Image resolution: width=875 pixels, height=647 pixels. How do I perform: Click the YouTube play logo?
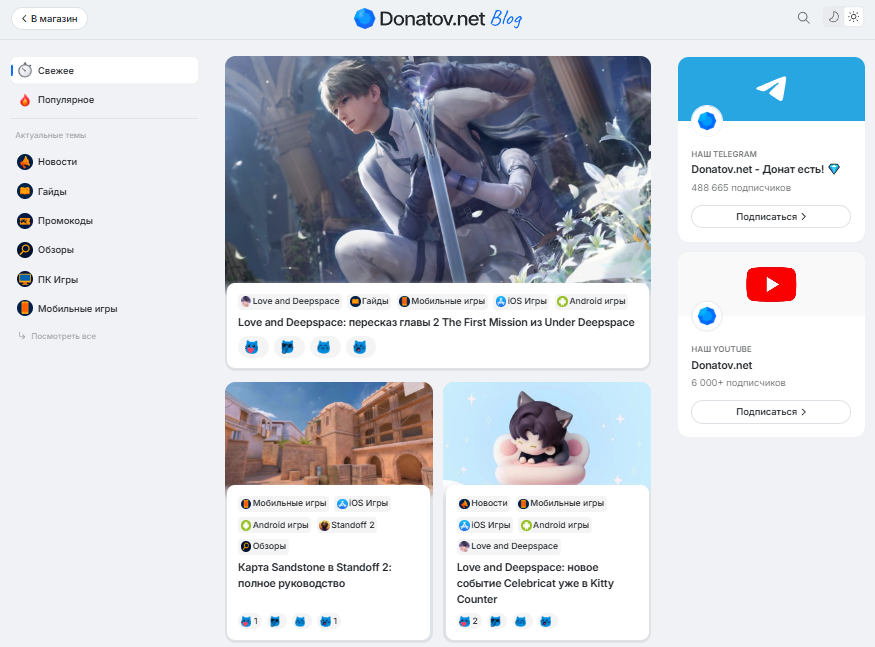click(771, 284)
